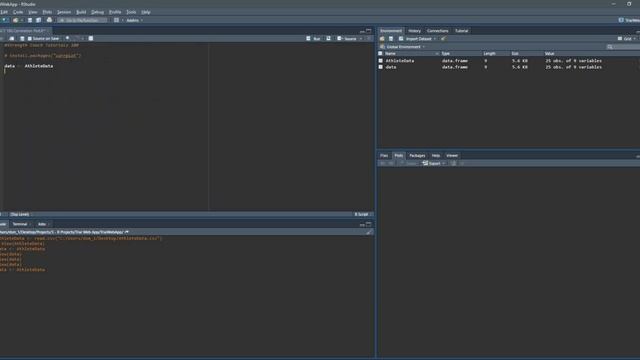Open the Tools menu
This screenshot has height=360, width=640.
point(131,12)
